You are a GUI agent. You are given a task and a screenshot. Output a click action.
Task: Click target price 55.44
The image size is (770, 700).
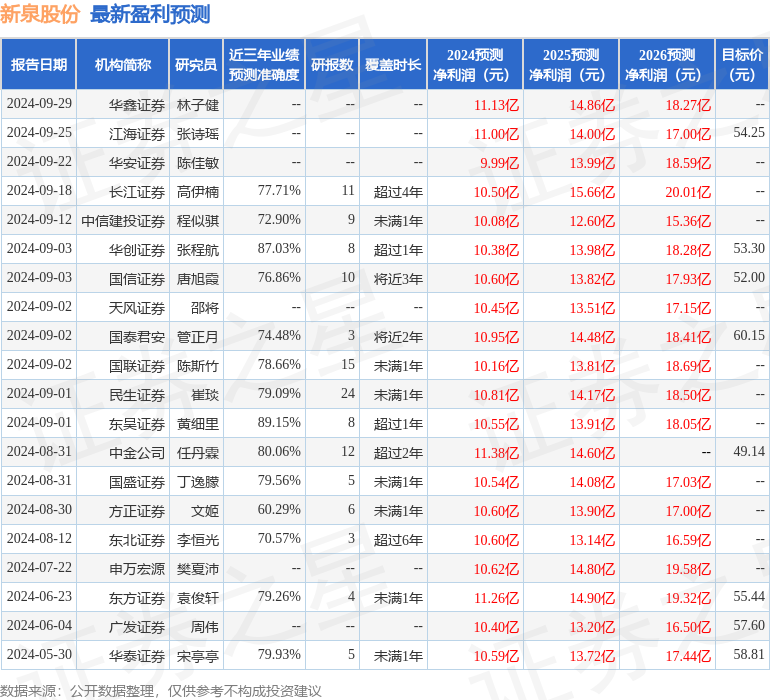tap(749, 596)
